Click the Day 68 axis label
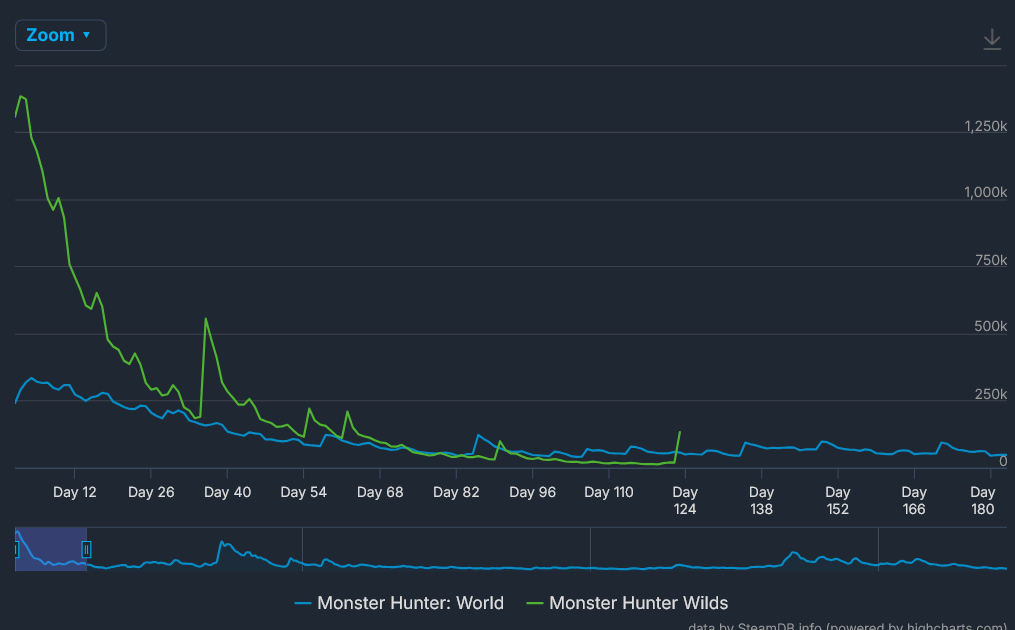This screenshot has width=1015, height=630. pos(380,492)
